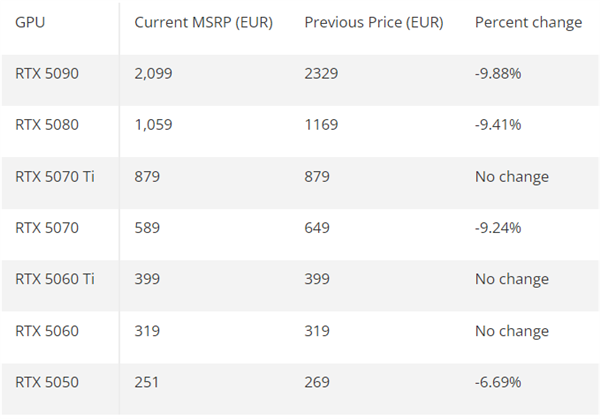Click the -9.88% percent change cell
Image resolution: width=600 pixels, height=419 pixels.
point(500,73)
